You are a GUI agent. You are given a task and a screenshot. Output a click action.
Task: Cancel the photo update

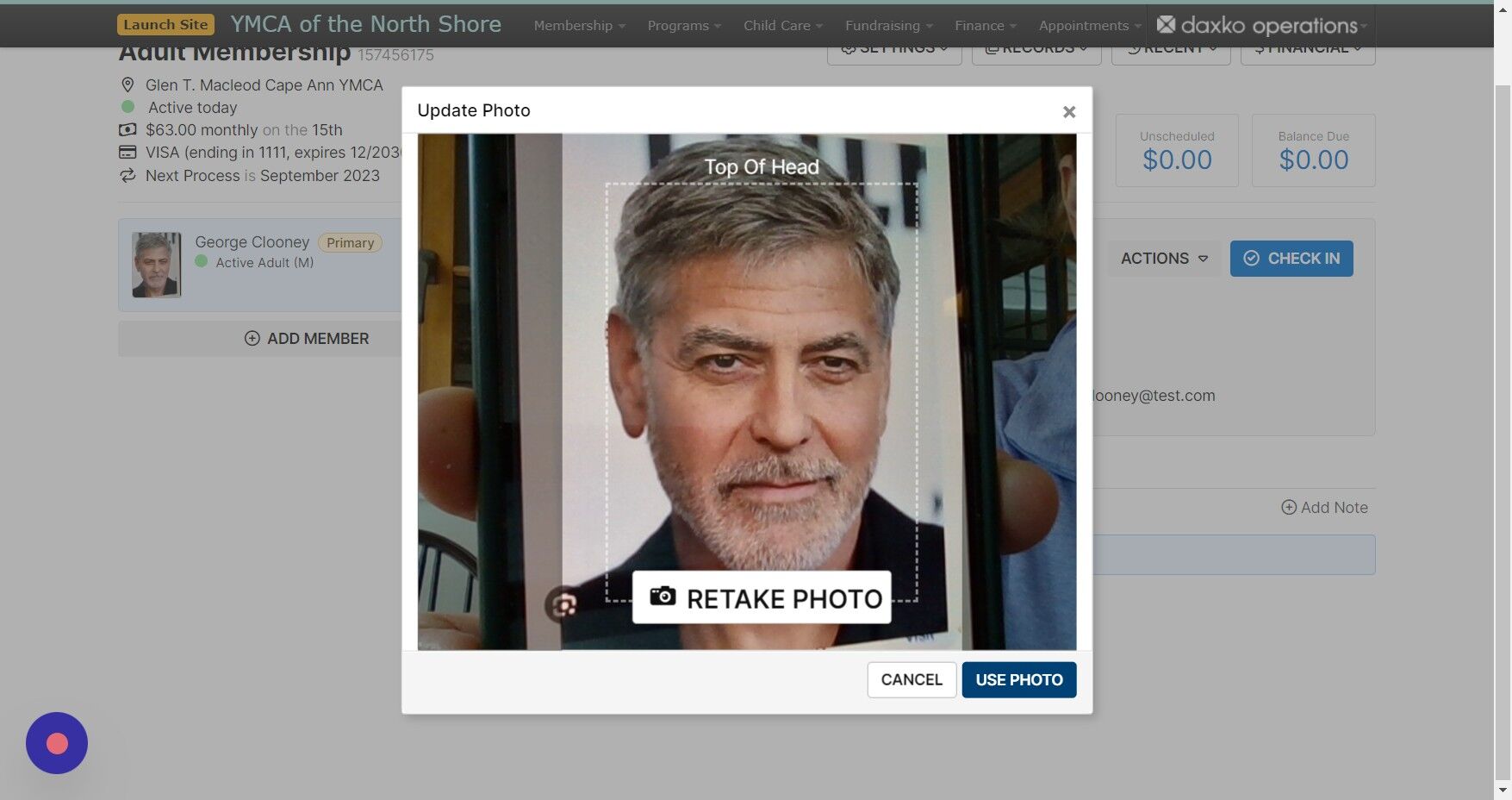pyautogui.click(x=911, y=679)
